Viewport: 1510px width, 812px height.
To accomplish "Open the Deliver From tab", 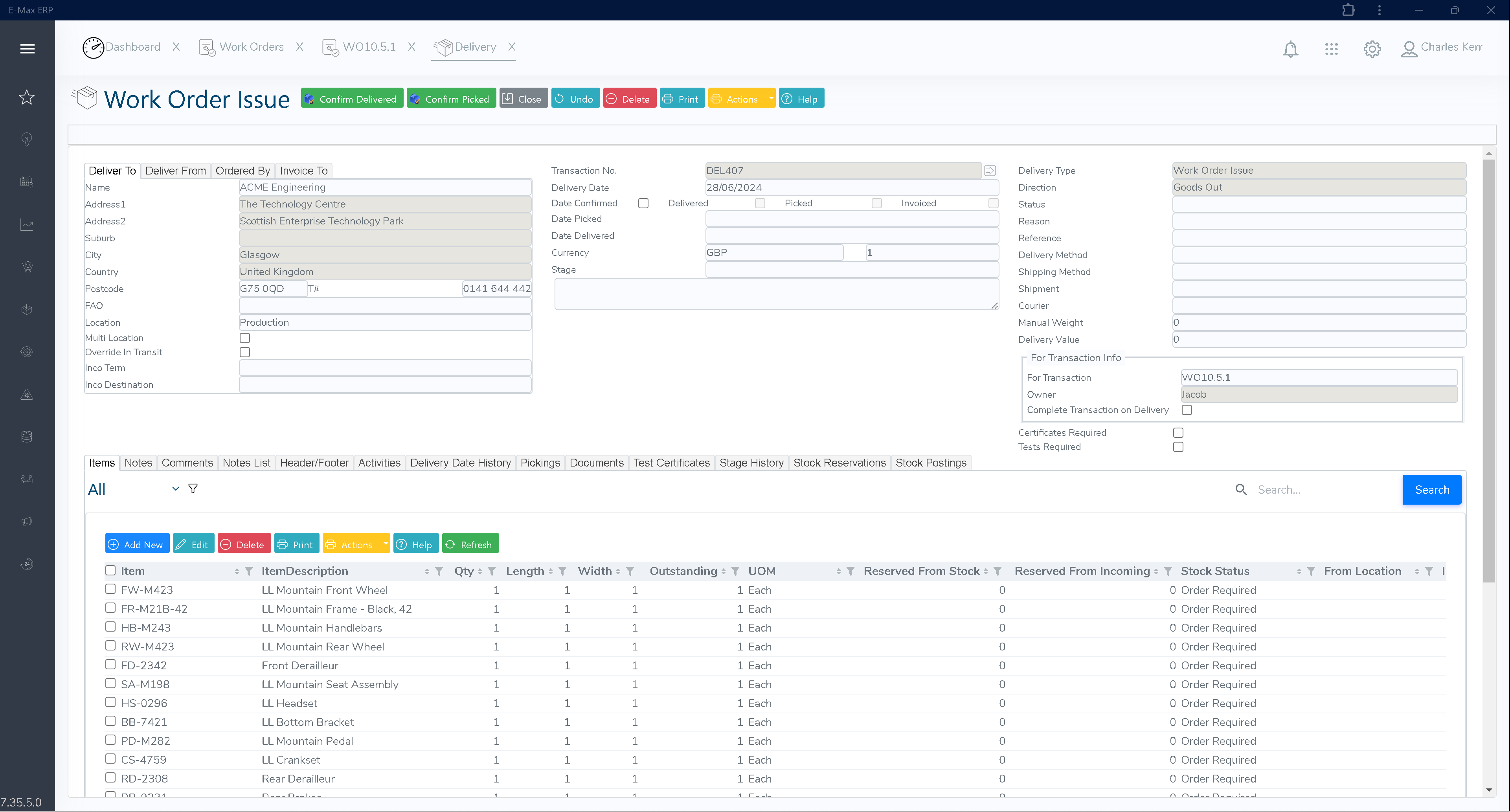I will (x=175, y=171).
